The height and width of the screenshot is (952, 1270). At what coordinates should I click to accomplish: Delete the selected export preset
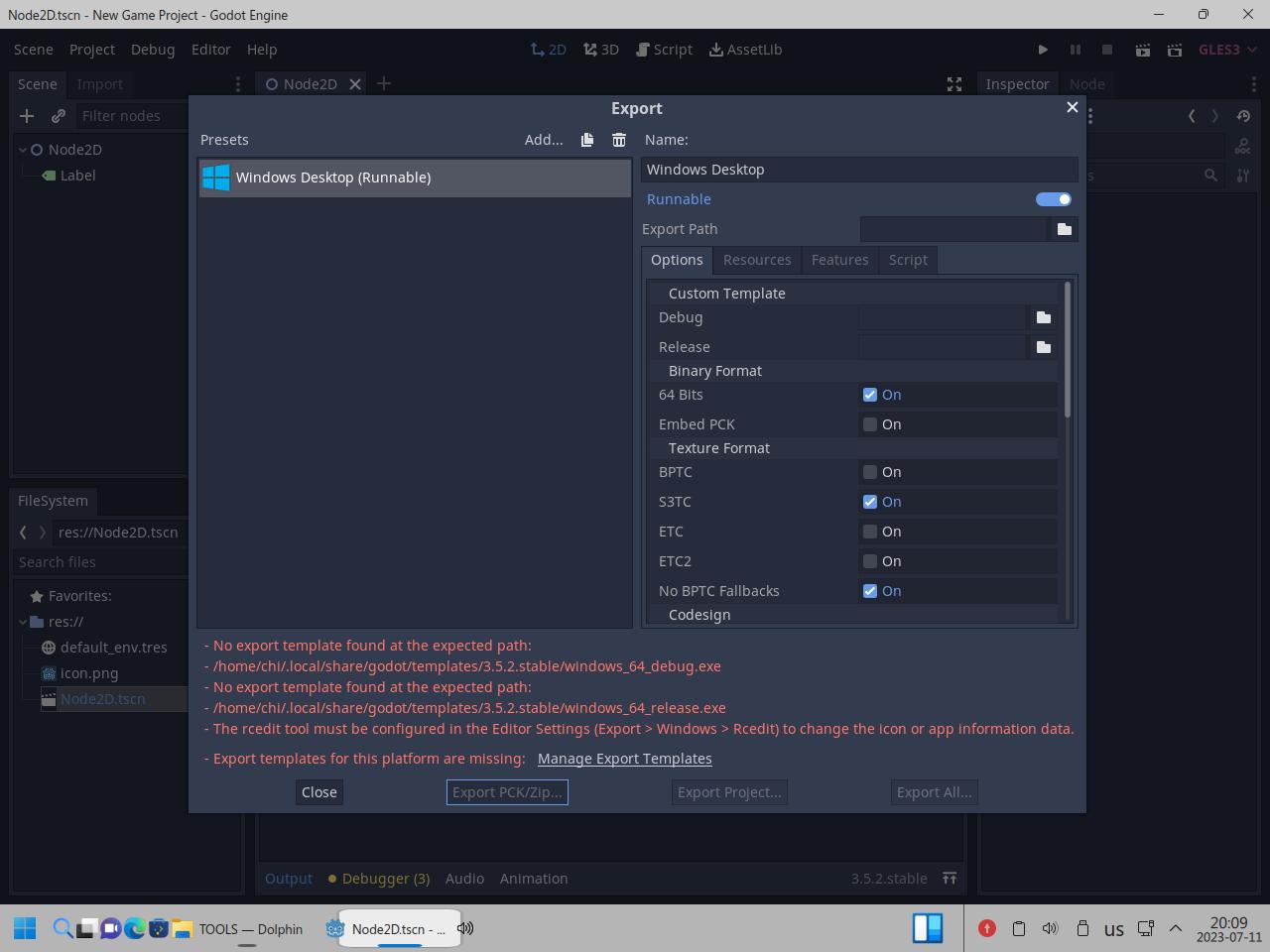[x=619, y=140]
